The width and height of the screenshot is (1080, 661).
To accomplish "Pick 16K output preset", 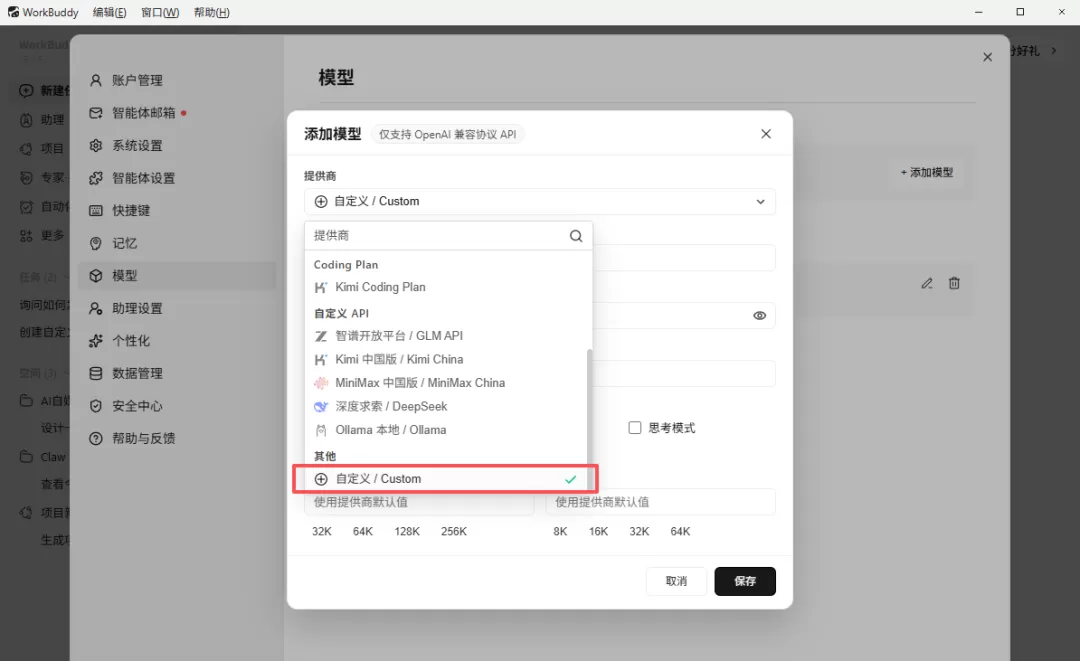I will pyautogui.click(x=599, y=532).
